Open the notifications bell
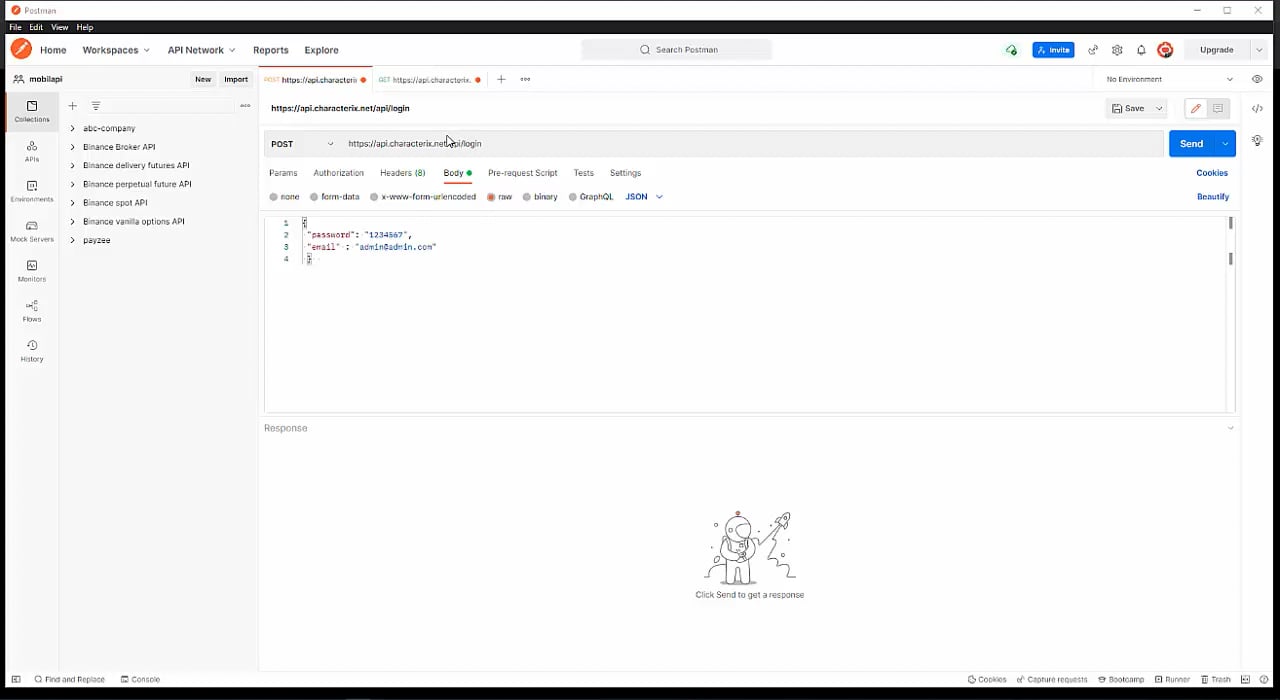 (x=1141, y=50)
